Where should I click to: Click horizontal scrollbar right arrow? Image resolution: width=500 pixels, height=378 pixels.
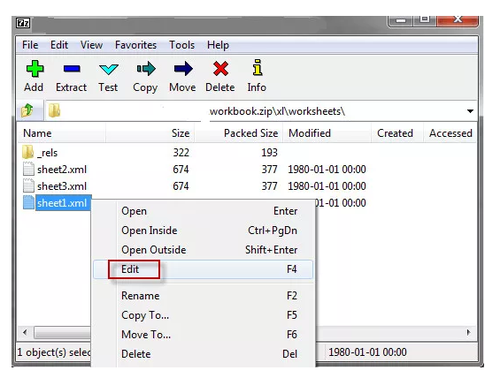pyautogui.click(x=468, y=332)
